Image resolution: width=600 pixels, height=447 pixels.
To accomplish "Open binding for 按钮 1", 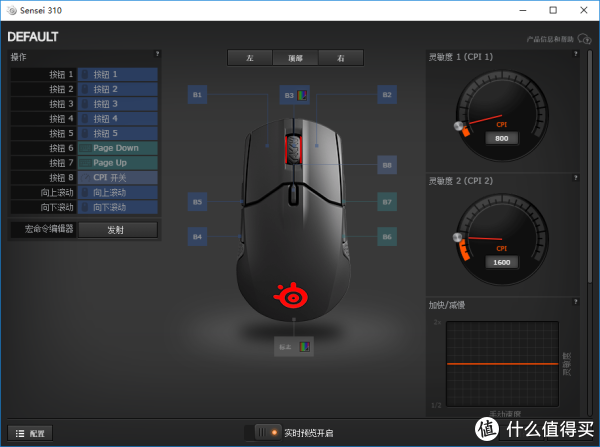I will (118, 74).
